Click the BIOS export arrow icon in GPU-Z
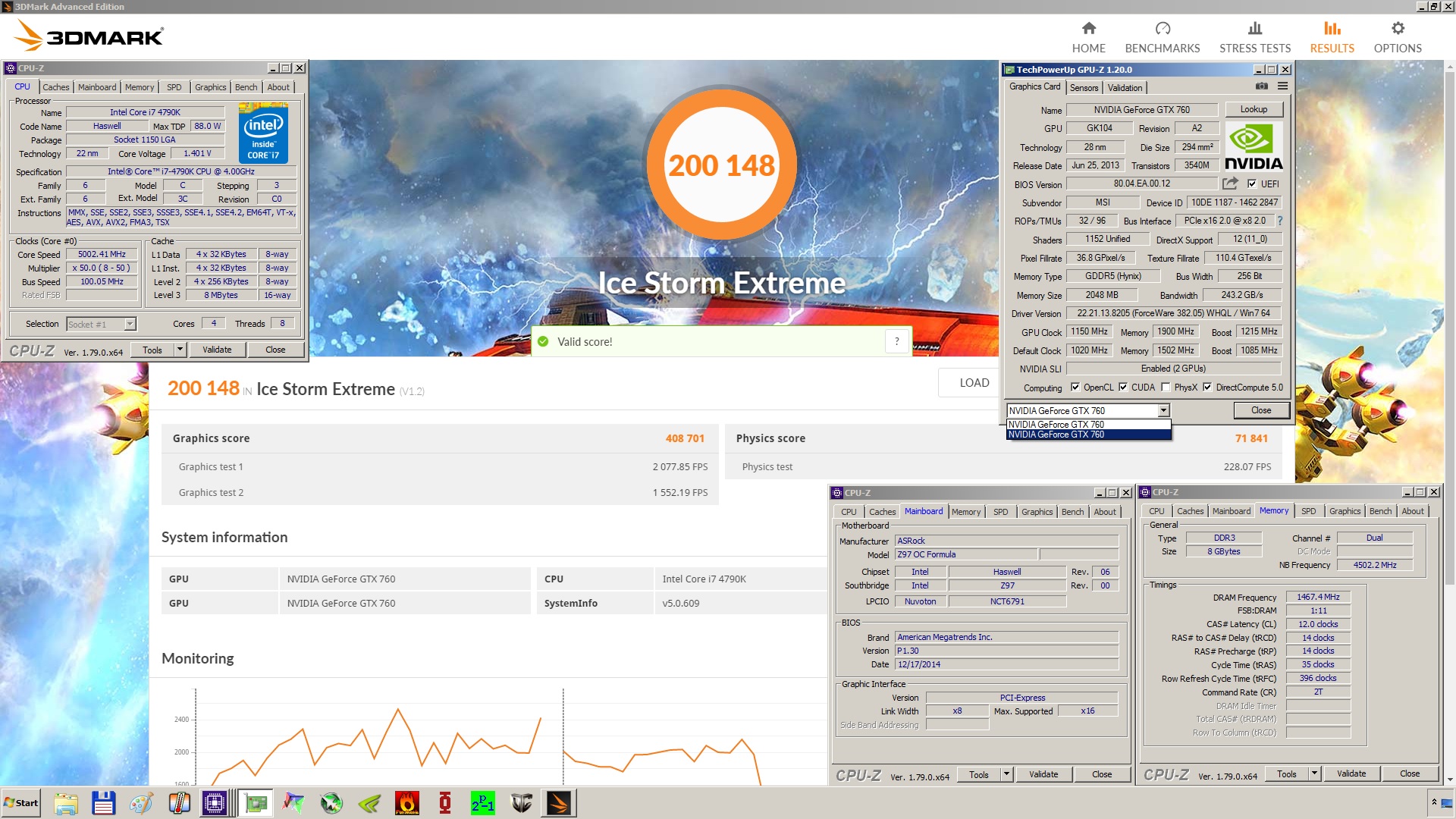1456x819 pixels. 1230,184
